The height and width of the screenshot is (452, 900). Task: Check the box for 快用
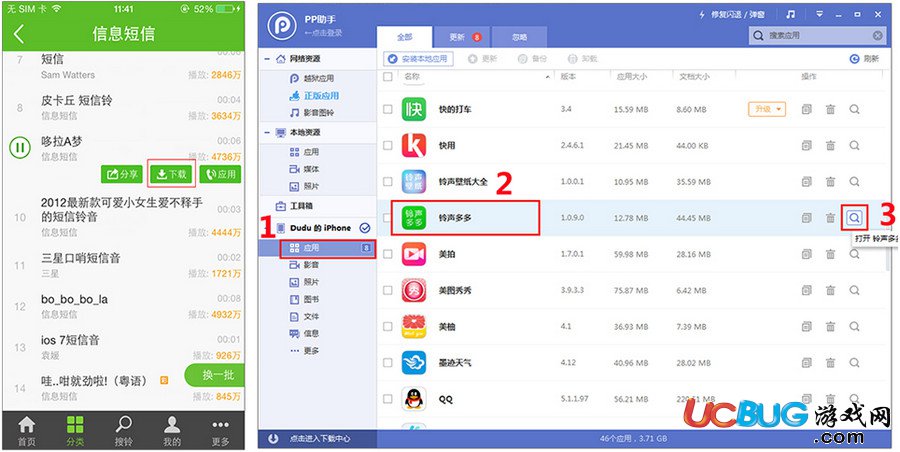(x=388, y=146)
